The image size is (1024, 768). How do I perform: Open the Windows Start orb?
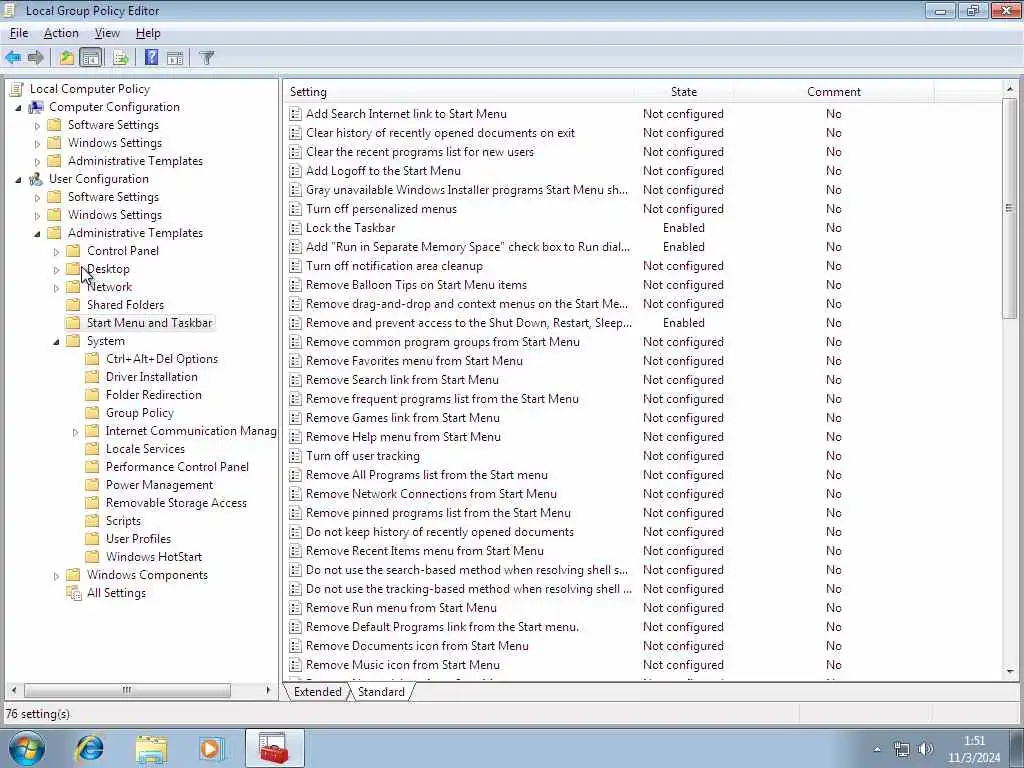click(x=27, y=748)
